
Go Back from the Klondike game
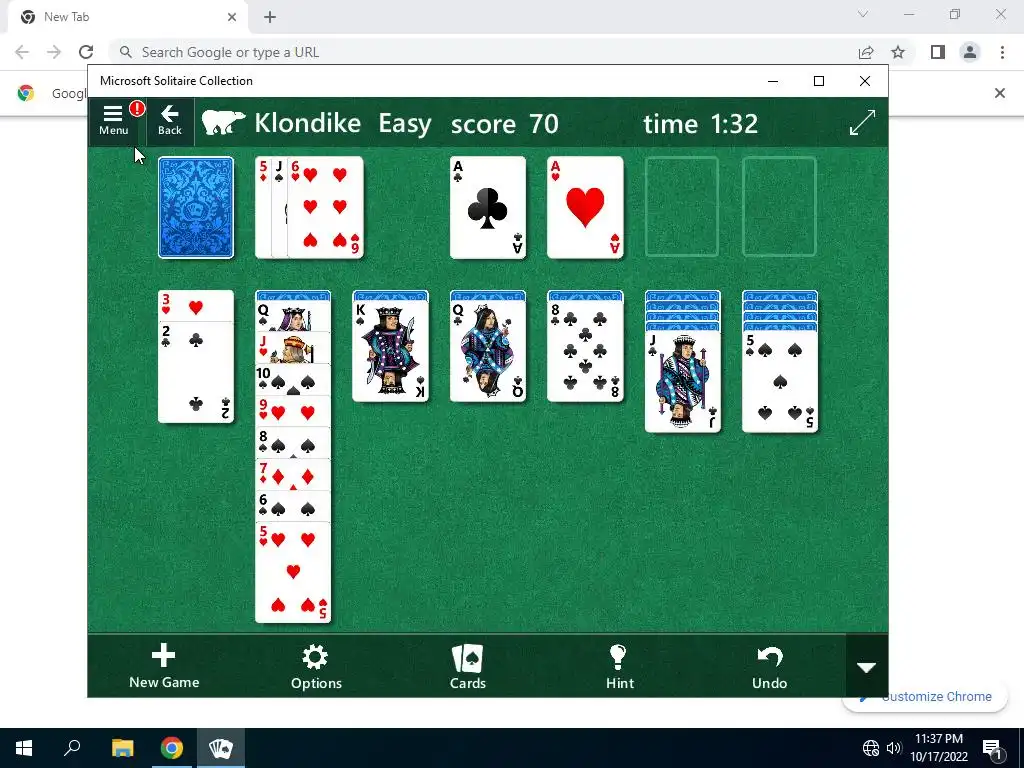170,121
